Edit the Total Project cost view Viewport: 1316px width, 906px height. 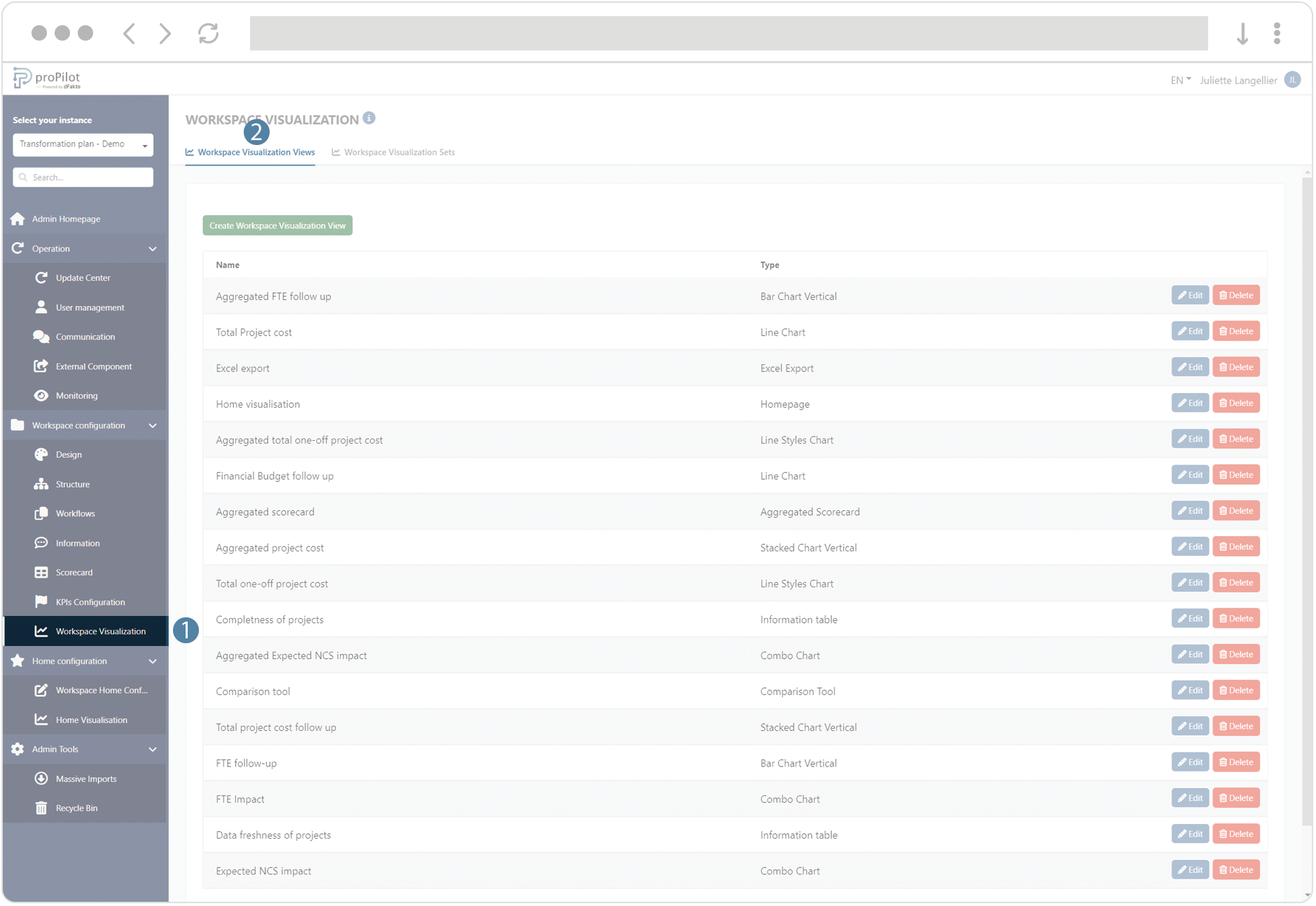(x=1189, y=331)
